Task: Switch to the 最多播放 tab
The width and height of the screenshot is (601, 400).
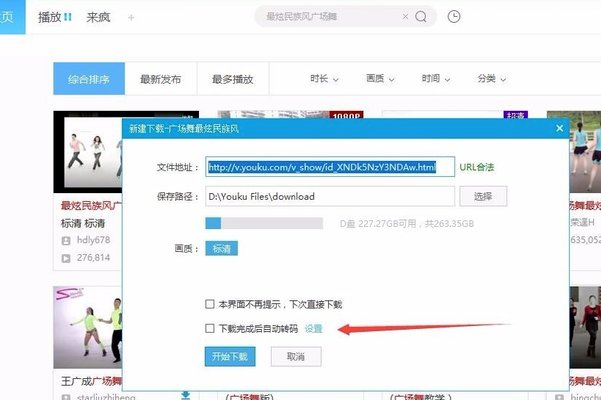Action: point(233,79)
